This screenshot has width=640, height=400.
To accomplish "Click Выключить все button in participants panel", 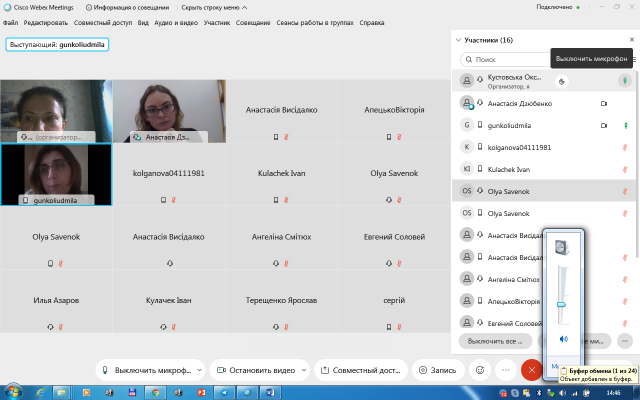I will tap(495, 341).
